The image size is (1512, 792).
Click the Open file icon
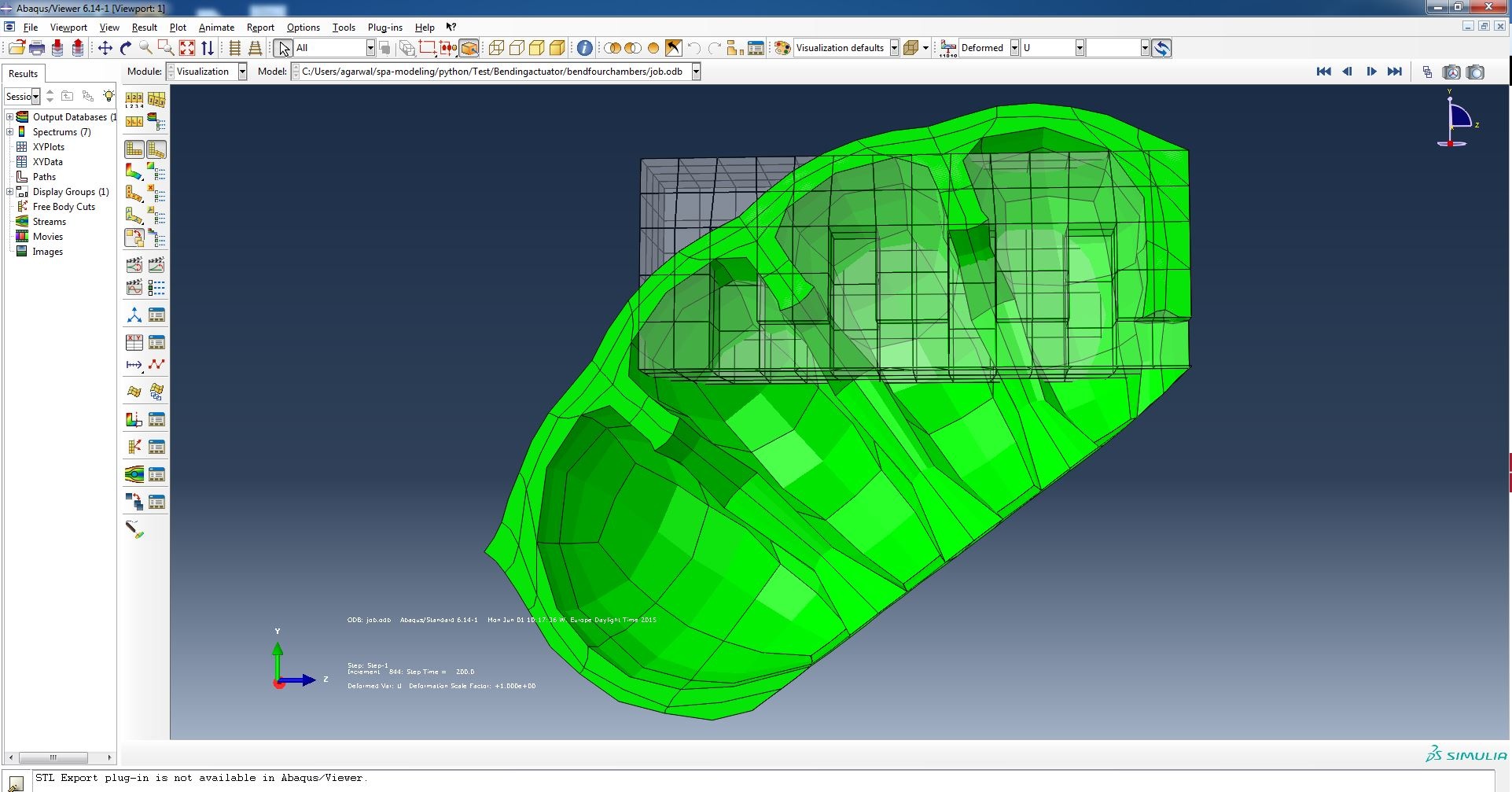[17, 48]
